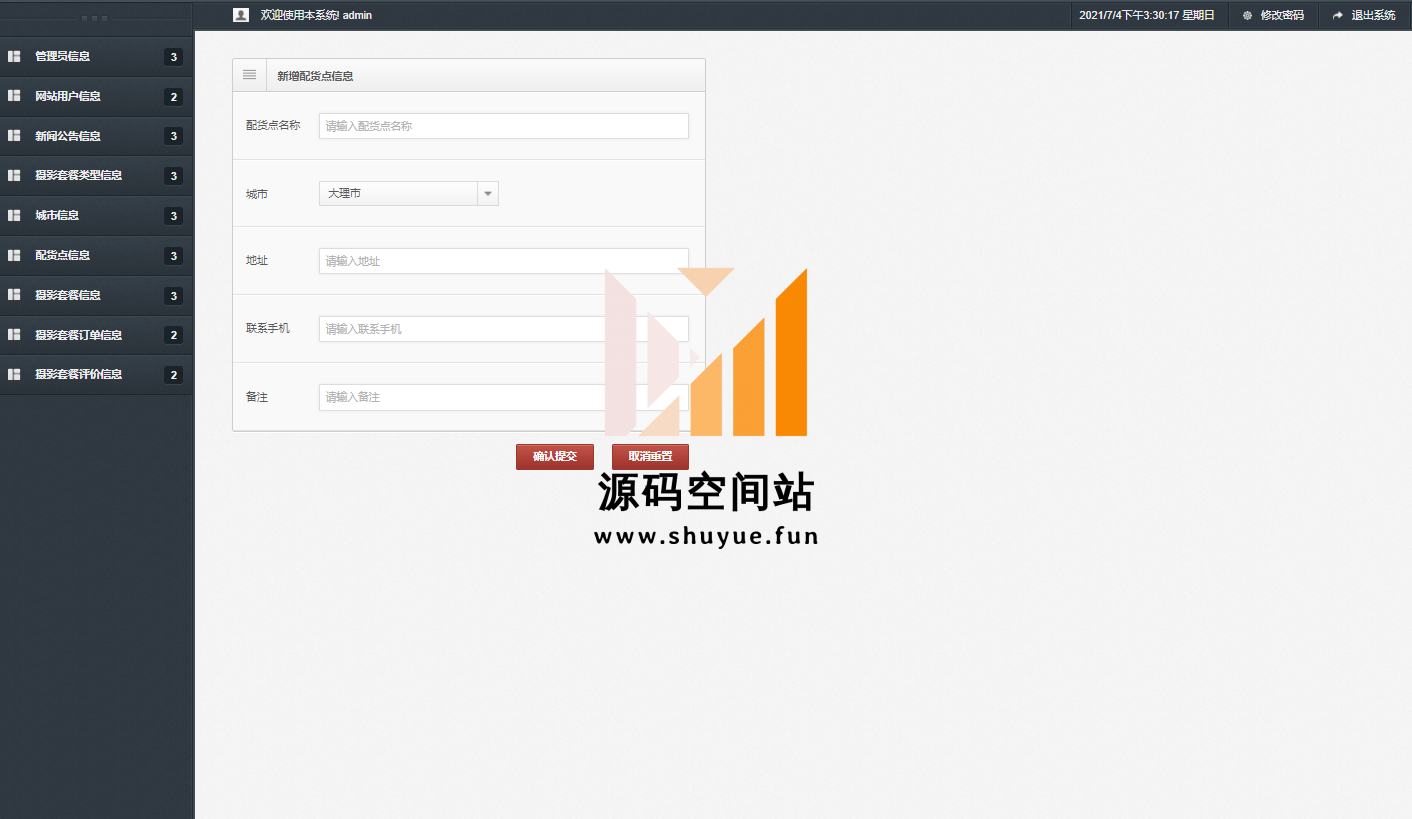The height and width of the screenshot is (819, 1412).
Task: Click the 联系手机 field label
Action: pyautogui.click(x=268, y=328)
